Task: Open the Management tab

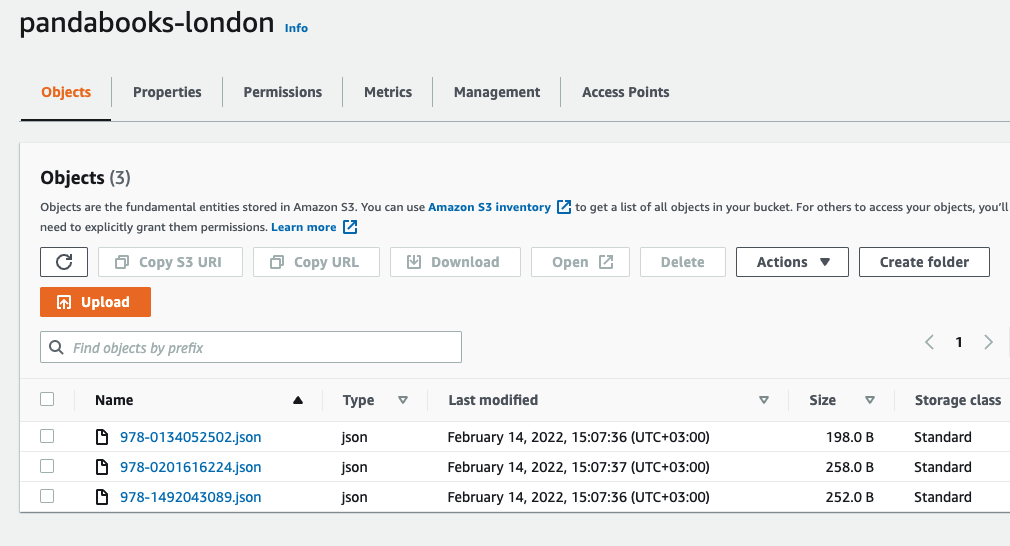Action: 497,92
